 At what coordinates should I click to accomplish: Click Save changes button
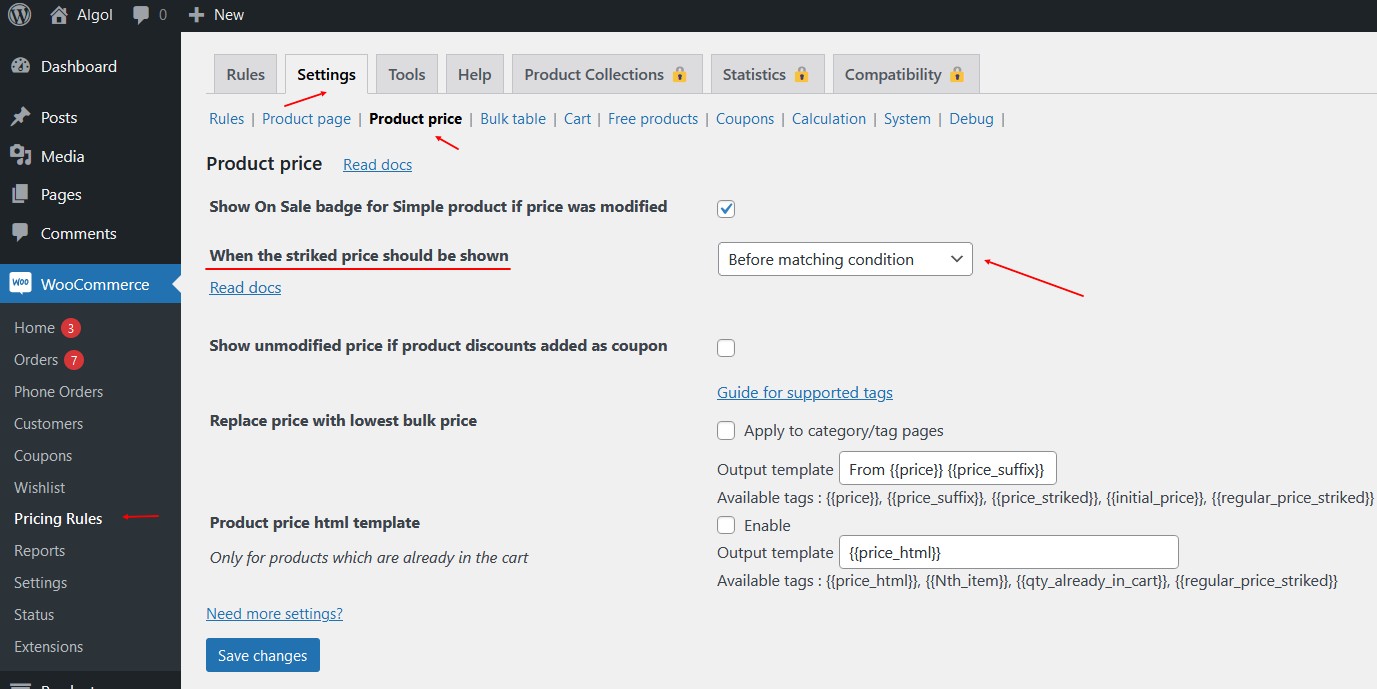[263, 655]
